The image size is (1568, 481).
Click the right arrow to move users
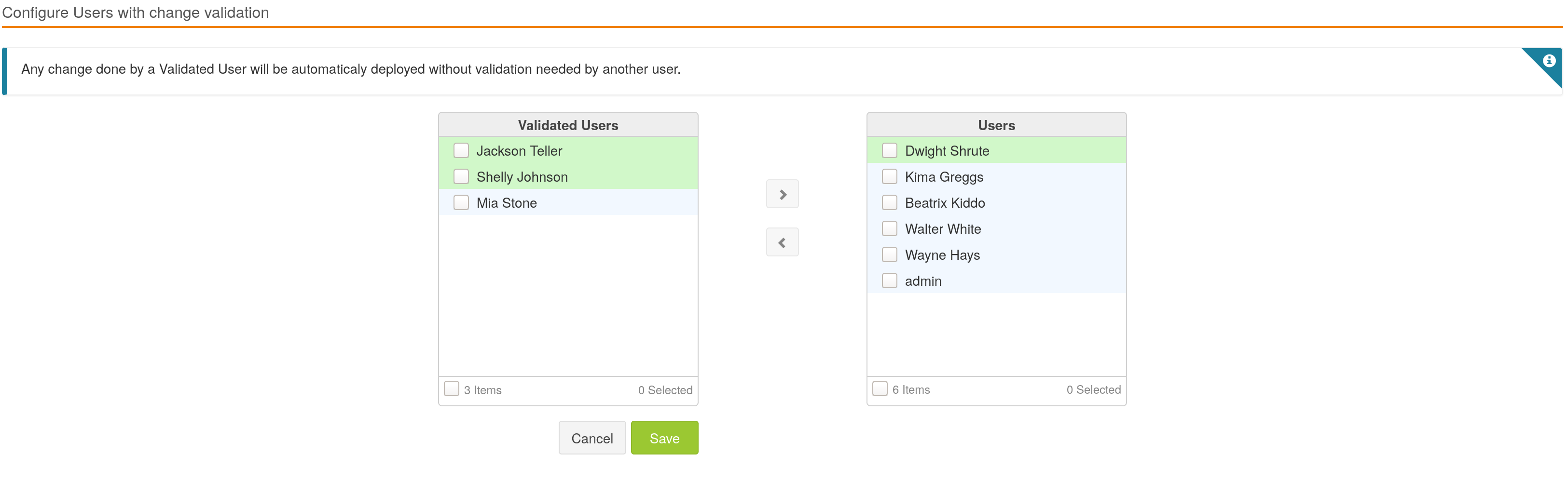click(782, 193)
